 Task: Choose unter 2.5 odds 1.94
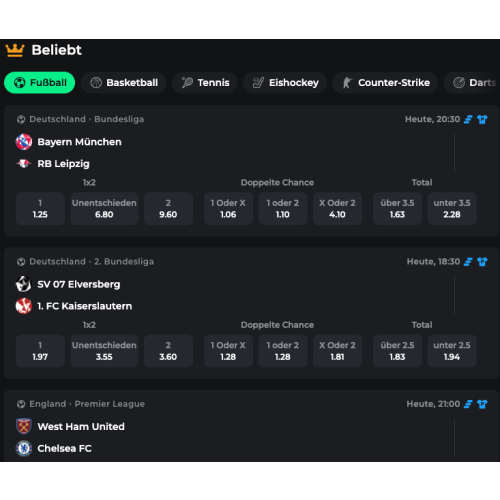[x=452, y=351]
